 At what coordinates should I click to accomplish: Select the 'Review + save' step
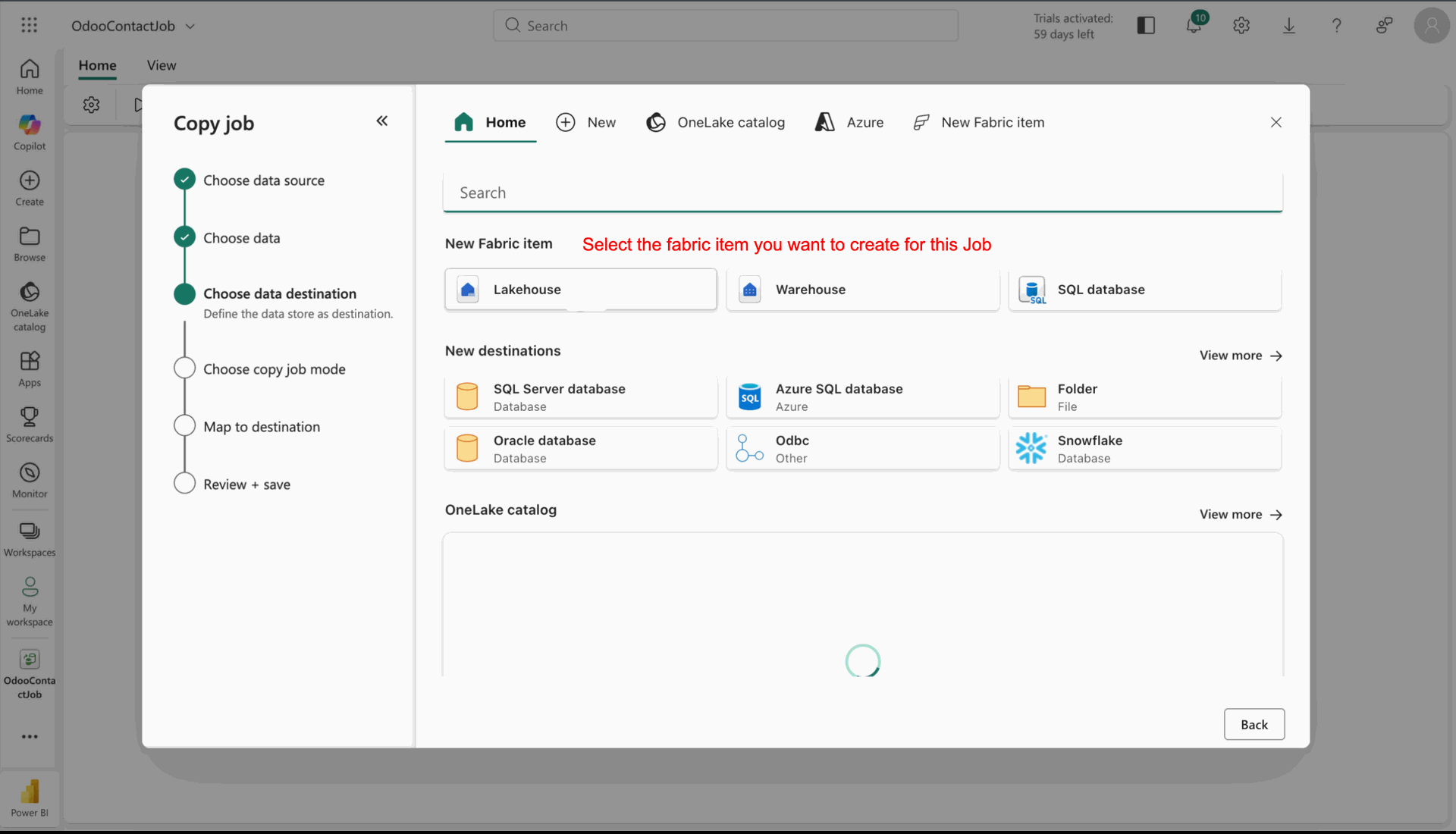click(x=246, y=484)
